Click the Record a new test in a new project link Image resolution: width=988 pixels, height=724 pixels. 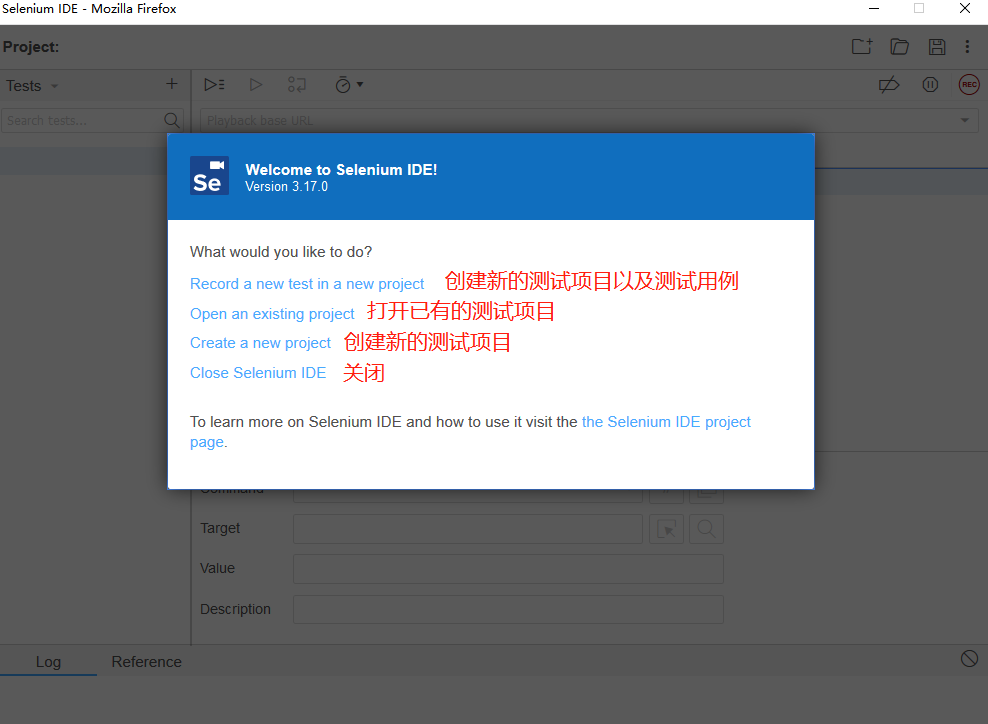[307, 284]
